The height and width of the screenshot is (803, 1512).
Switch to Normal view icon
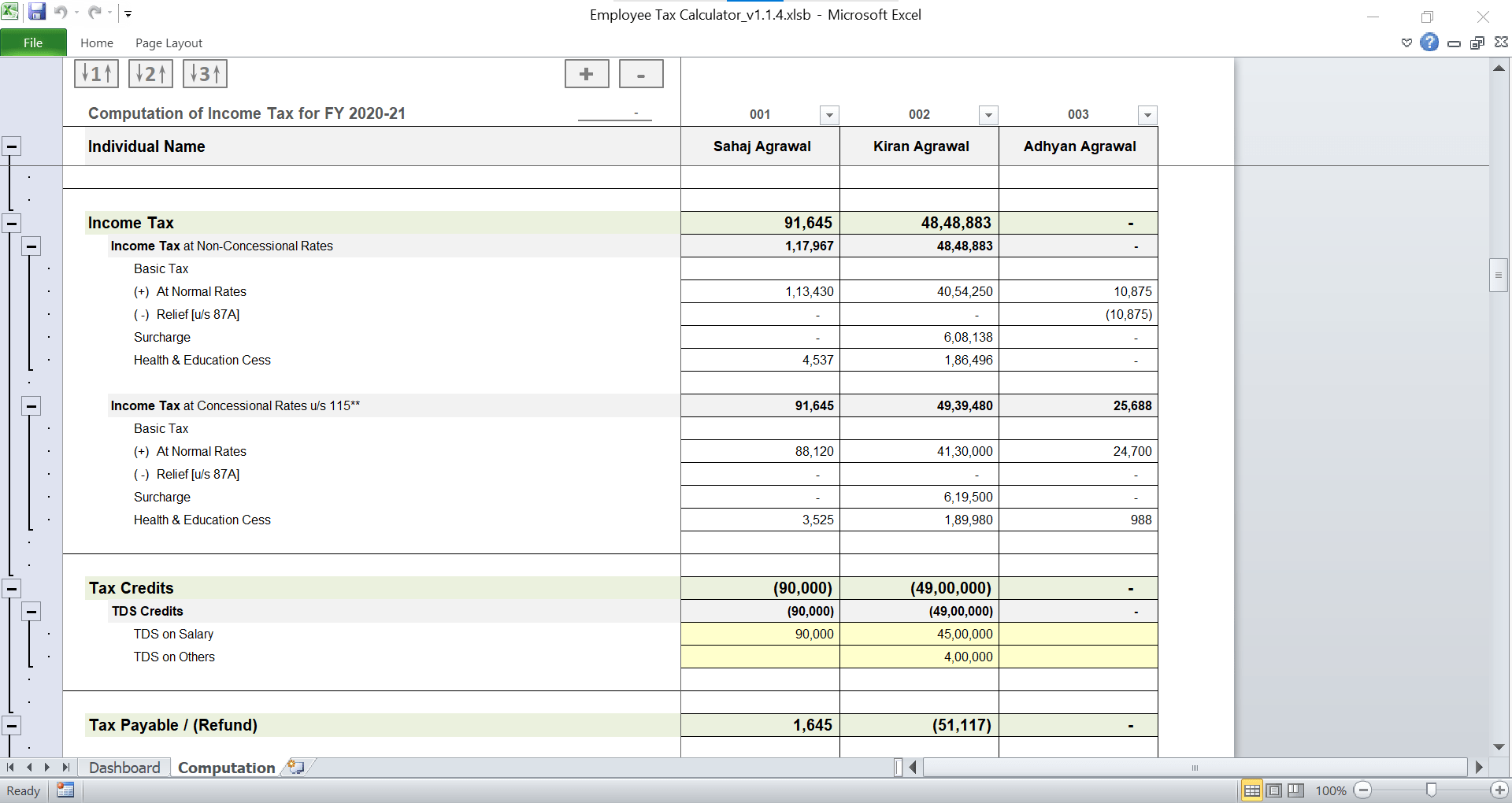[1251, 790]
